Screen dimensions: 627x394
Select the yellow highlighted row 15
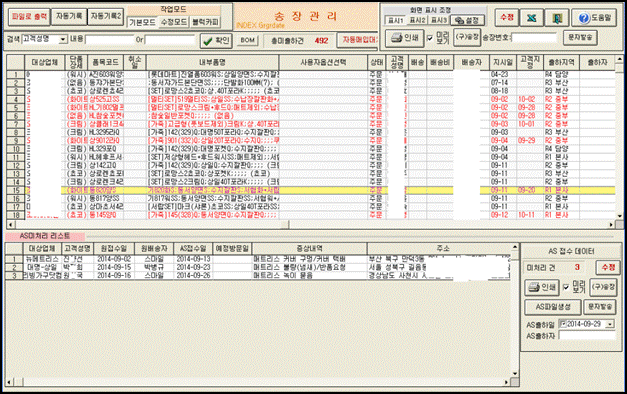311,190
